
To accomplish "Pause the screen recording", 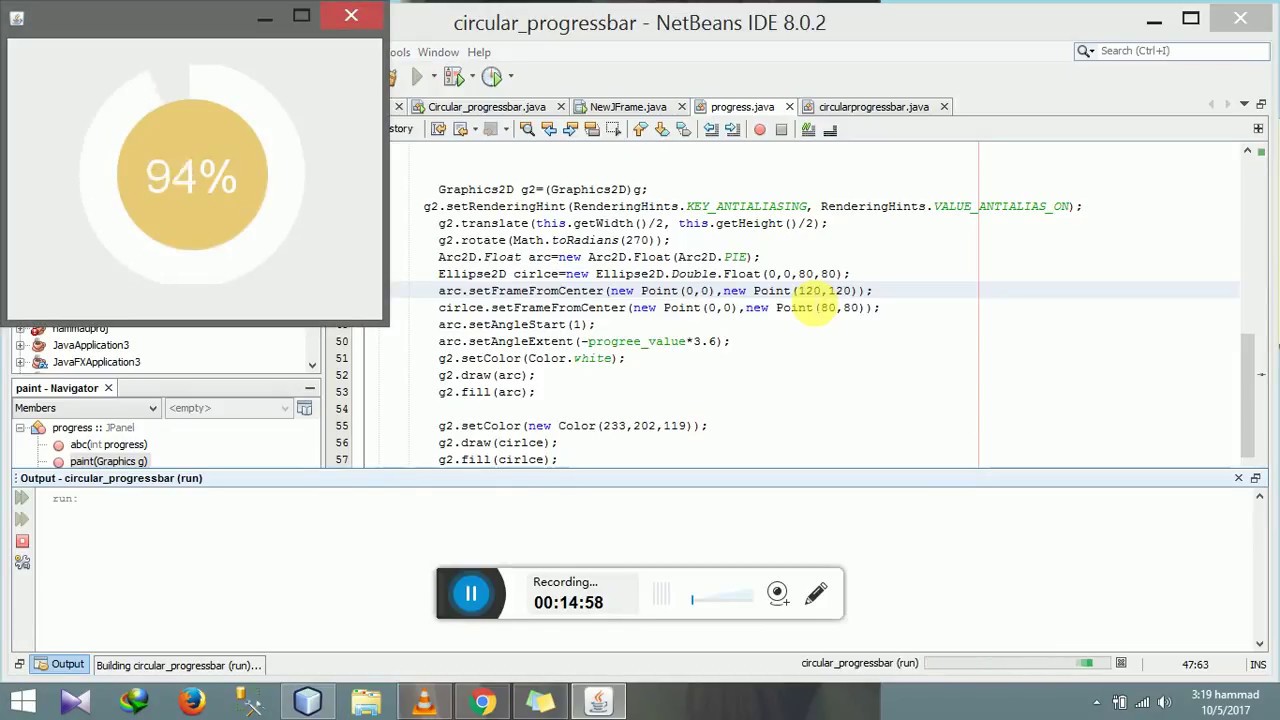I will coord(471,594).
